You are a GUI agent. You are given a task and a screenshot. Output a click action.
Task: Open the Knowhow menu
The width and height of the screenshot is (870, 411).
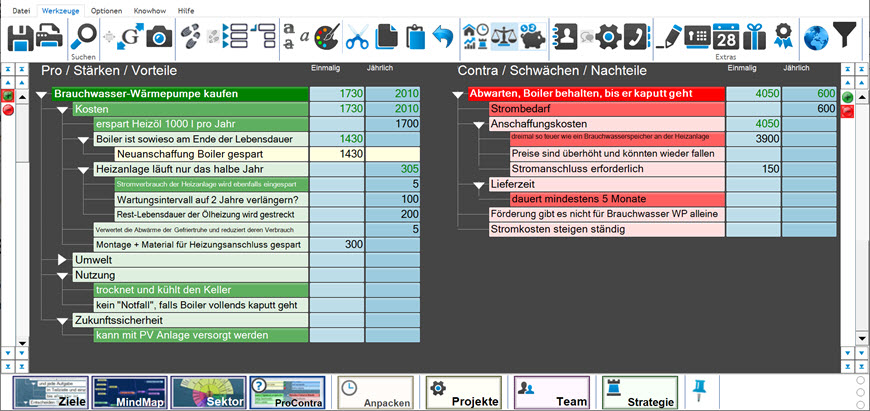149,9
